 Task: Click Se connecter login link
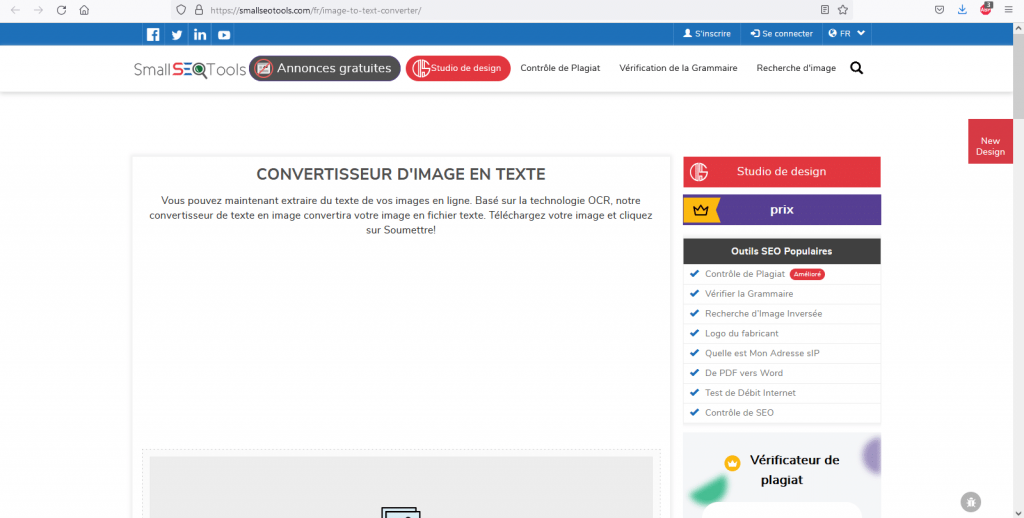coord(781,33)
